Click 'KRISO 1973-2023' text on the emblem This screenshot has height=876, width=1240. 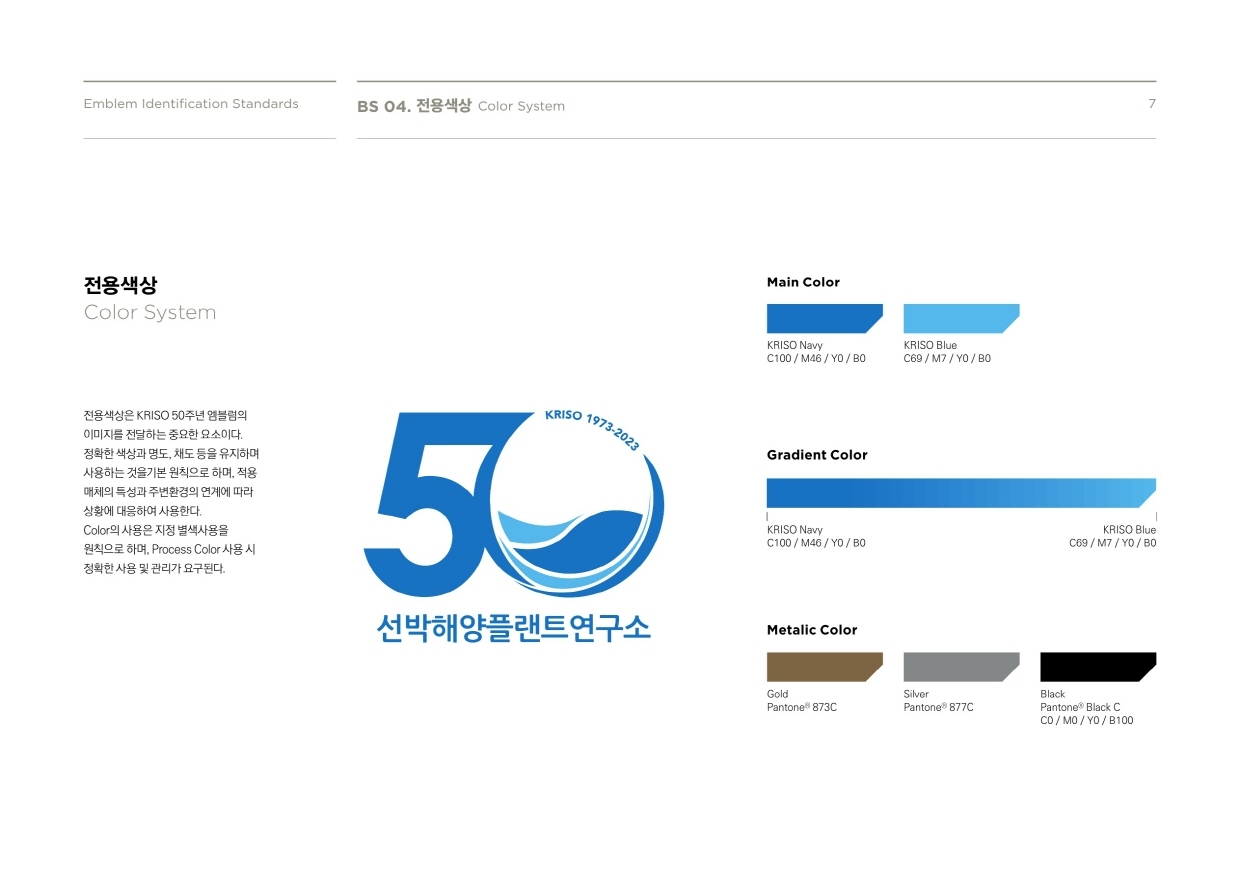pyautogui.click(x=592, y=429)
